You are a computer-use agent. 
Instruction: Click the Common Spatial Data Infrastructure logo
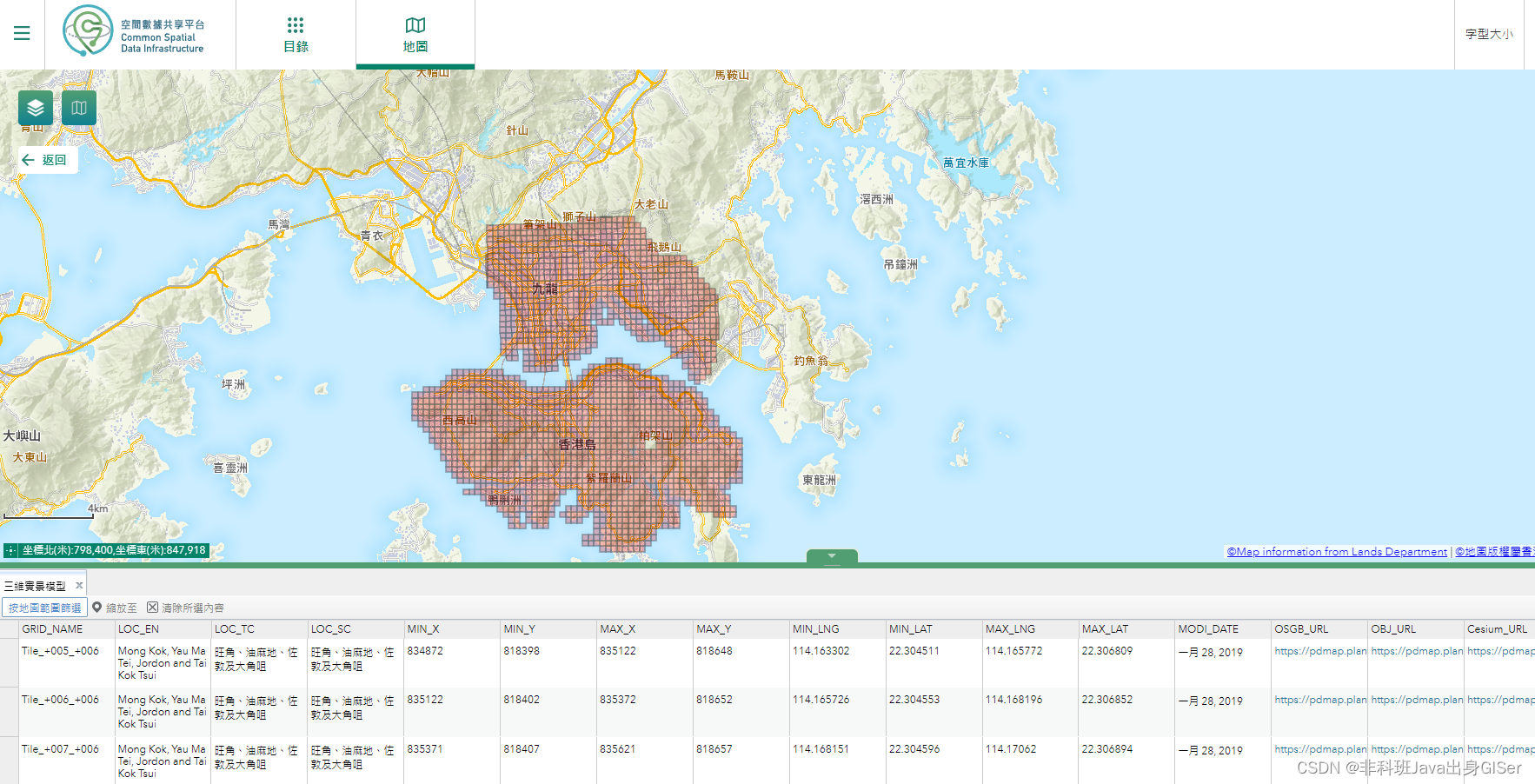tap(134, 30)
